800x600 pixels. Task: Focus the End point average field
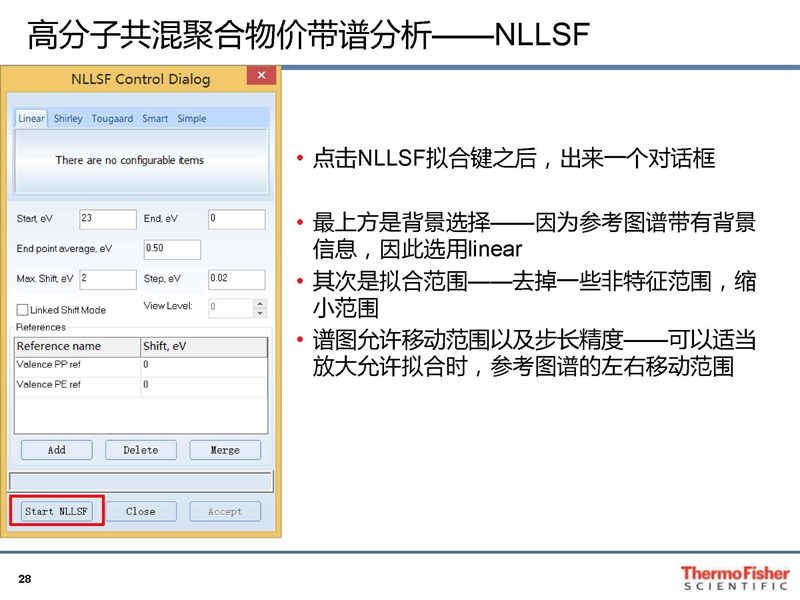pyautogui.click(x=172, y=249)
